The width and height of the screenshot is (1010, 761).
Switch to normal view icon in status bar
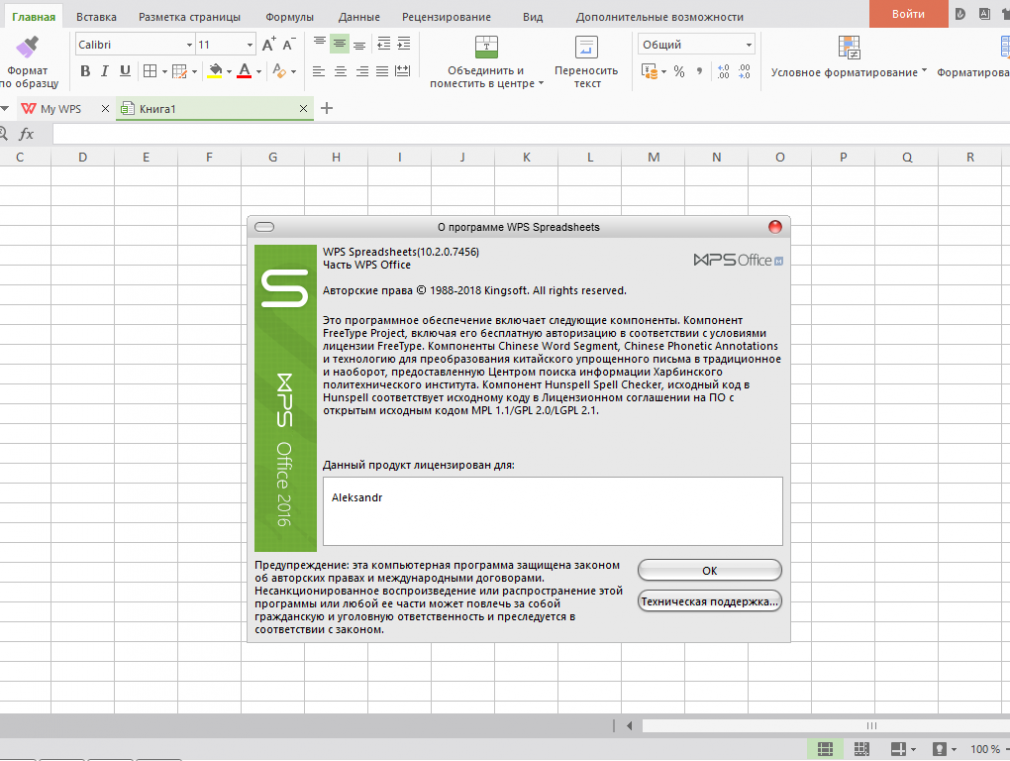(x=825, y=749)
